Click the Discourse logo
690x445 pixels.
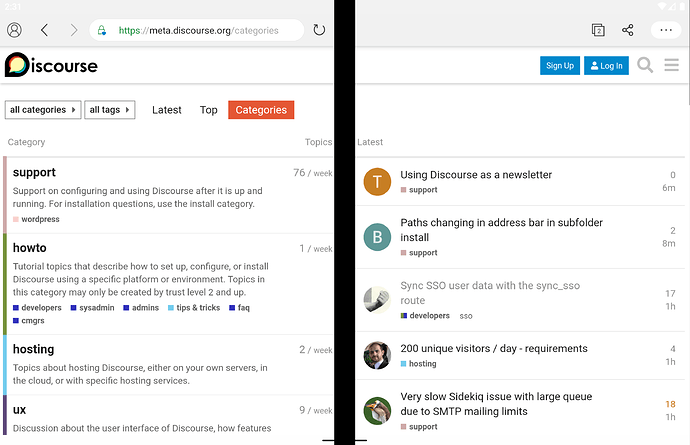point(51,65)
